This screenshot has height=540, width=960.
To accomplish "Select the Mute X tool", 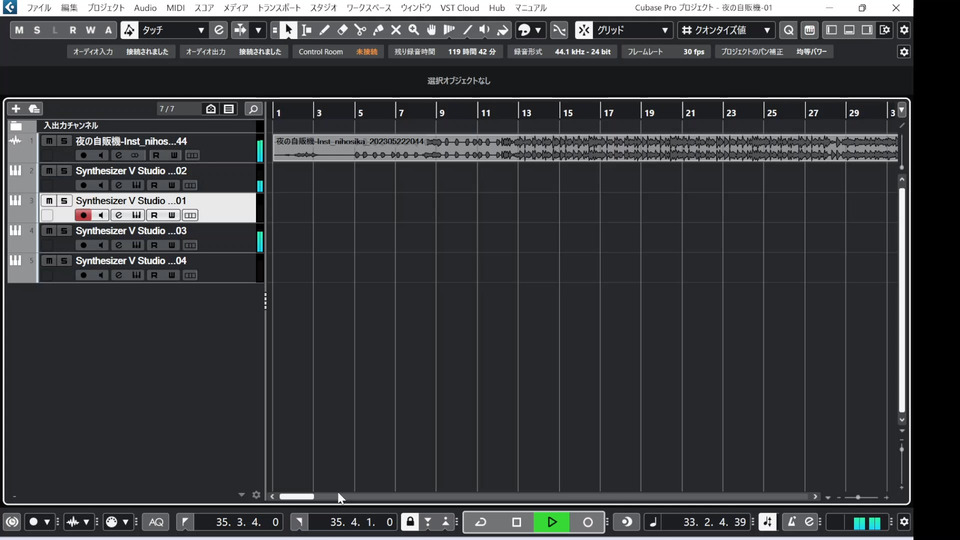I will 396,30.
